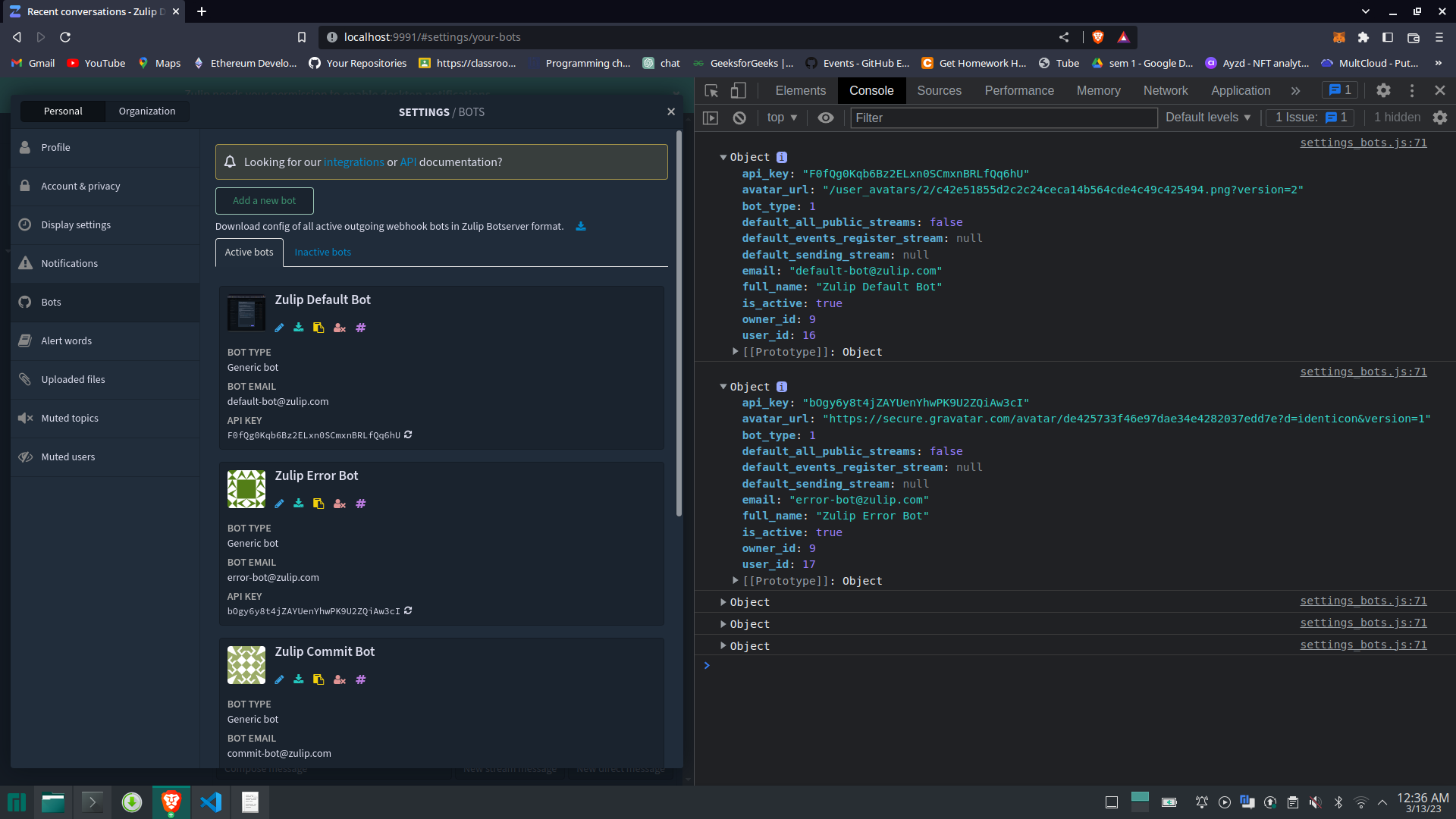The width and height of the screenshot is (1456, 819).
Task: Click the Add a new bot button
Action: click(264, 200)
